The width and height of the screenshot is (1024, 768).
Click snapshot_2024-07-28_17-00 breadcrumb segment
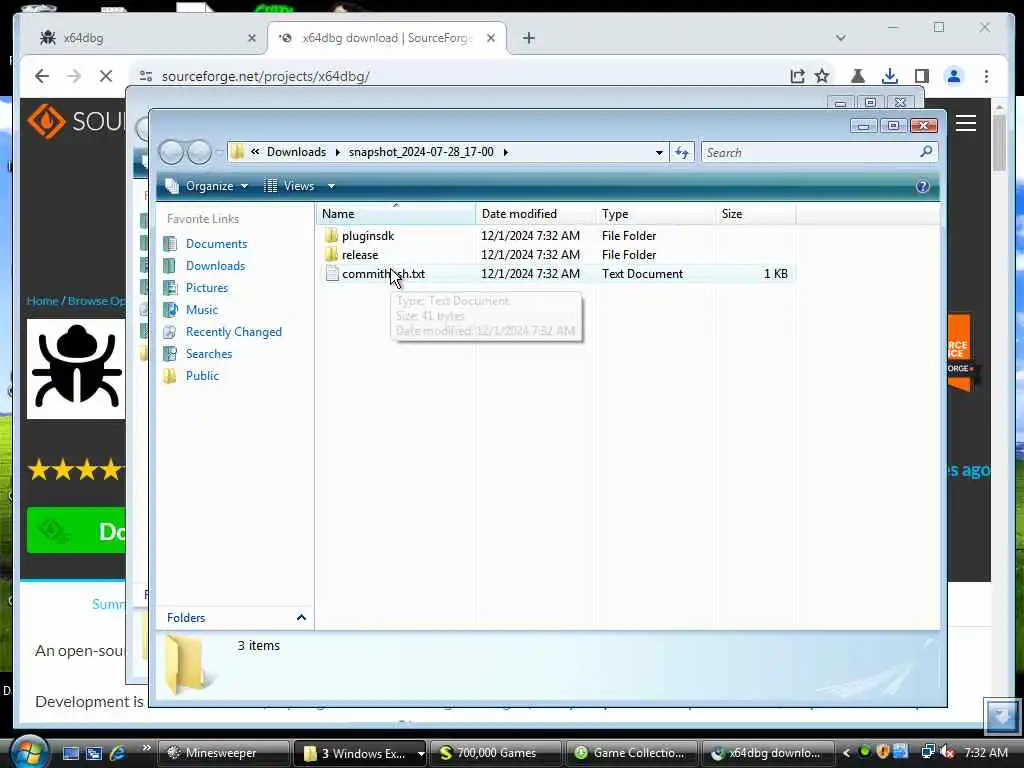point(421,152)
